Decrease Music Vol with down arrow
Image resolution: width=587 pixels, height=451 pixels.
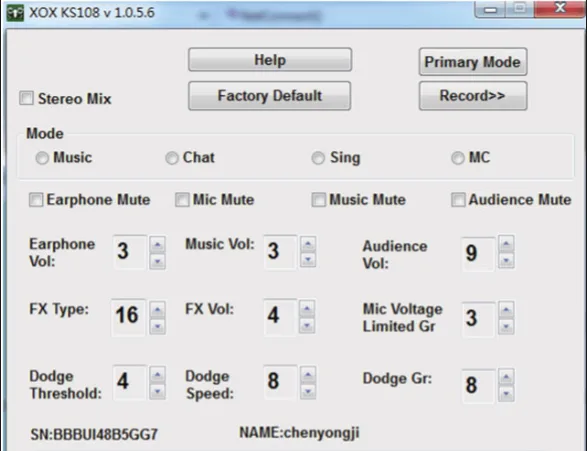[308, 260]
